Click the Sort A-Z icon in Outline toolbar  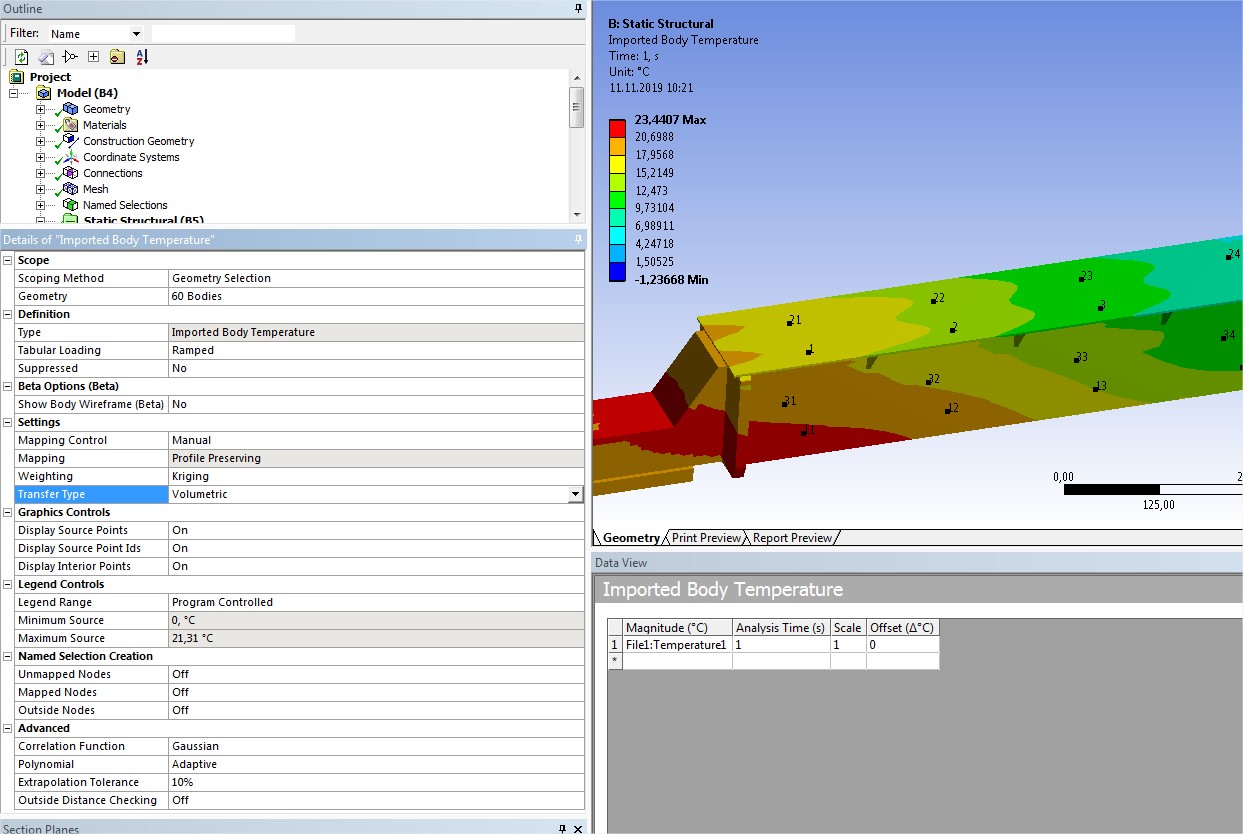point(140,56)
